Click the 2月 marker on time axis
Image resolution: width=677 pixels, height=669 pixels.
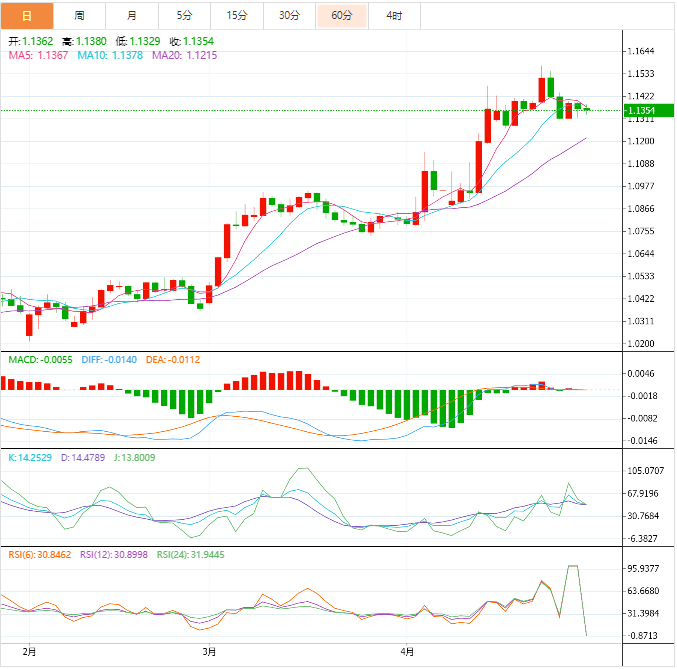[x=29, y=650]
